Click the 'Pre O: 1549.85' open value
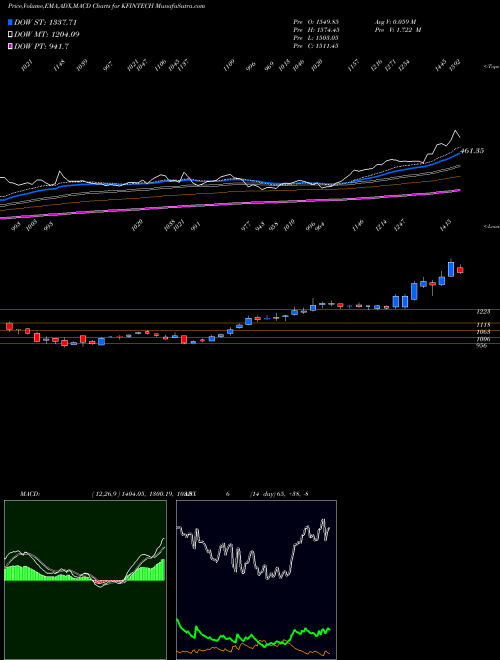The height and width of the screenshot is (660, 500). (316, 22)
